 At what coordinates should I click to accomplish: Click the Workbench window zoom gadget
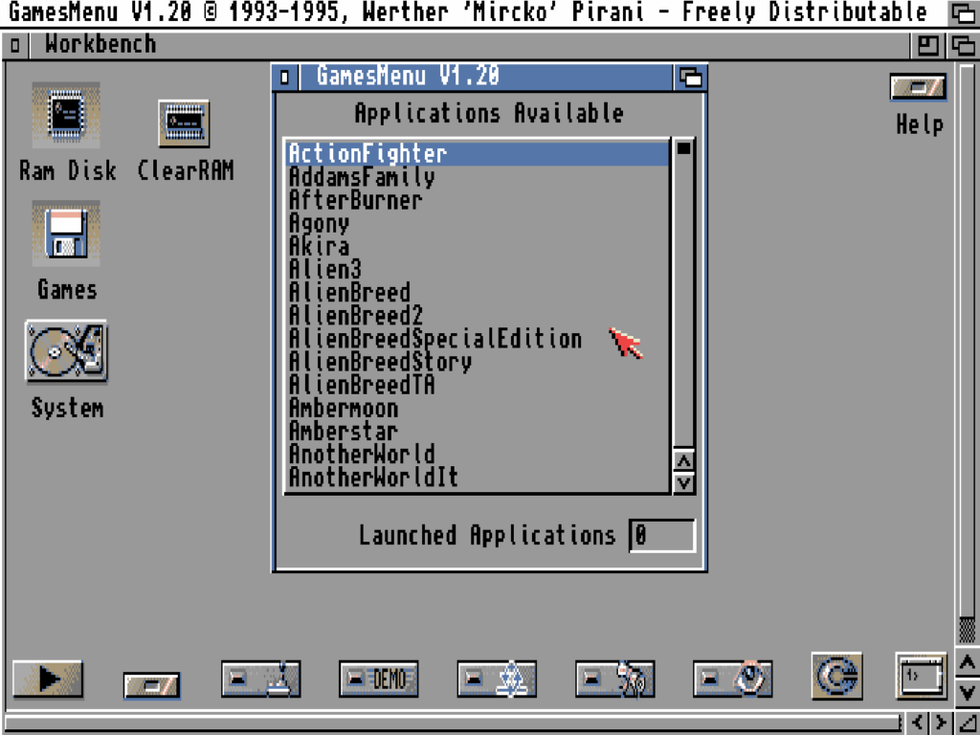(929, 44)
